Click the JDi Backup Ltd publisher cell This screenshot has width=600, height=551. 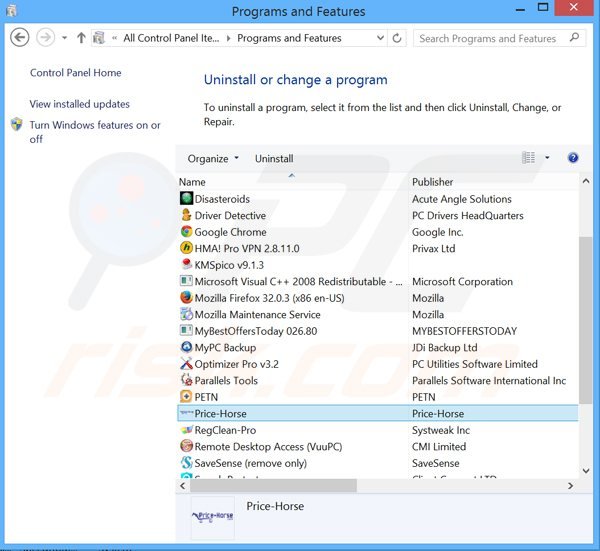point(445,347)
